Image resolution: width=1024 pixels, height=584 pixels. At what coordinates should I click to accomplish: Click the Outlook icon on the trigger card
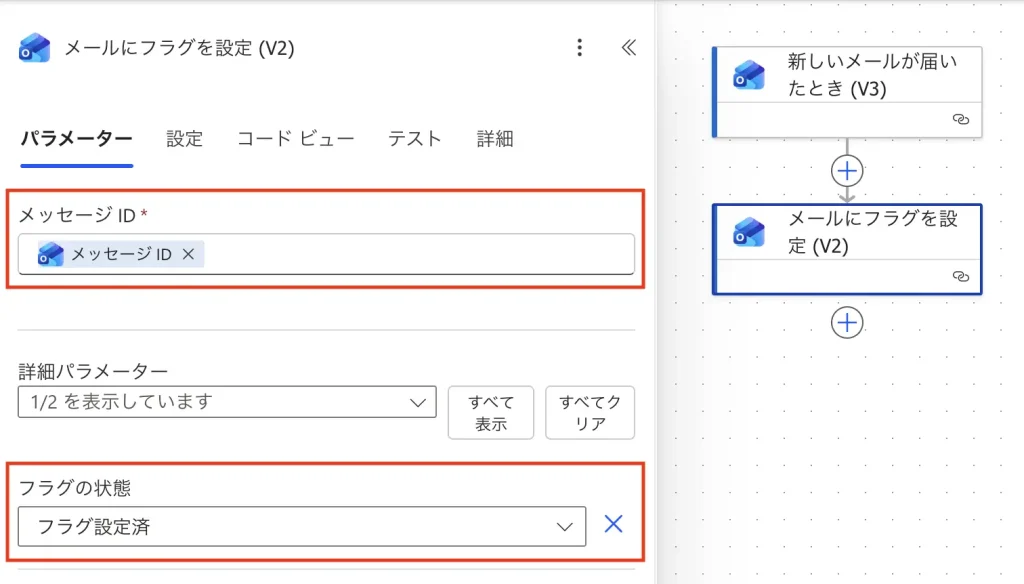click(749, 75)
